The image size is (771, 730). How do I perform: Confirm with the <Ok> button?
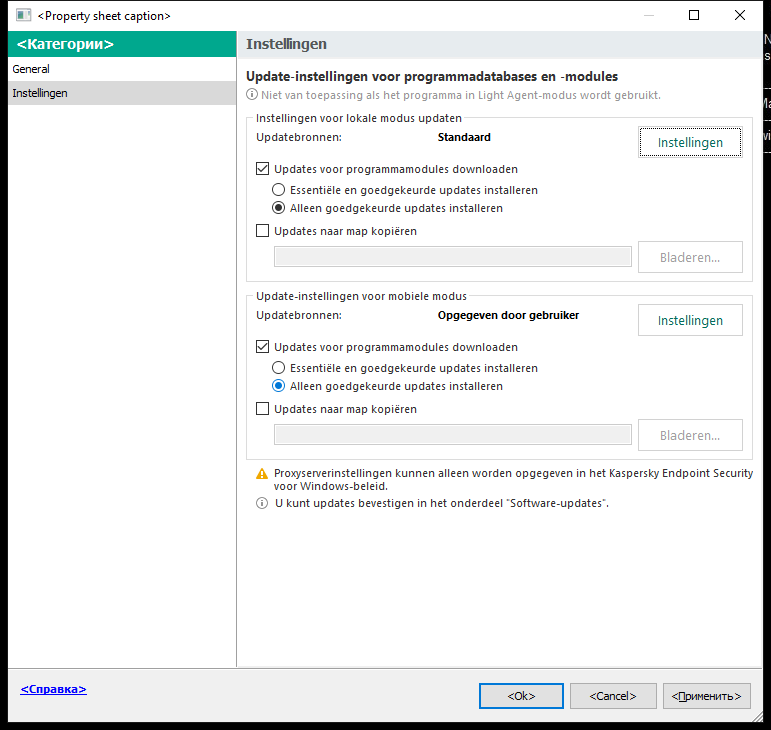521,696
